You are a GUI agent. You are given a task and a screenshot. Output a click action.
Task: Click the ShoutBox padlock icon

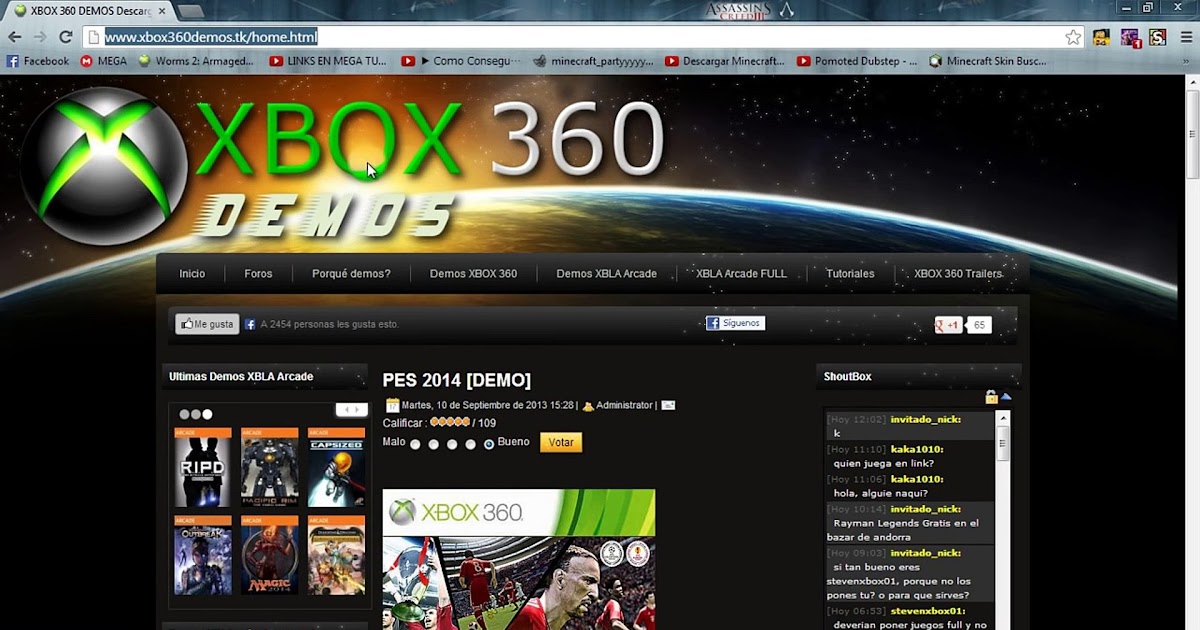point(991,397)
